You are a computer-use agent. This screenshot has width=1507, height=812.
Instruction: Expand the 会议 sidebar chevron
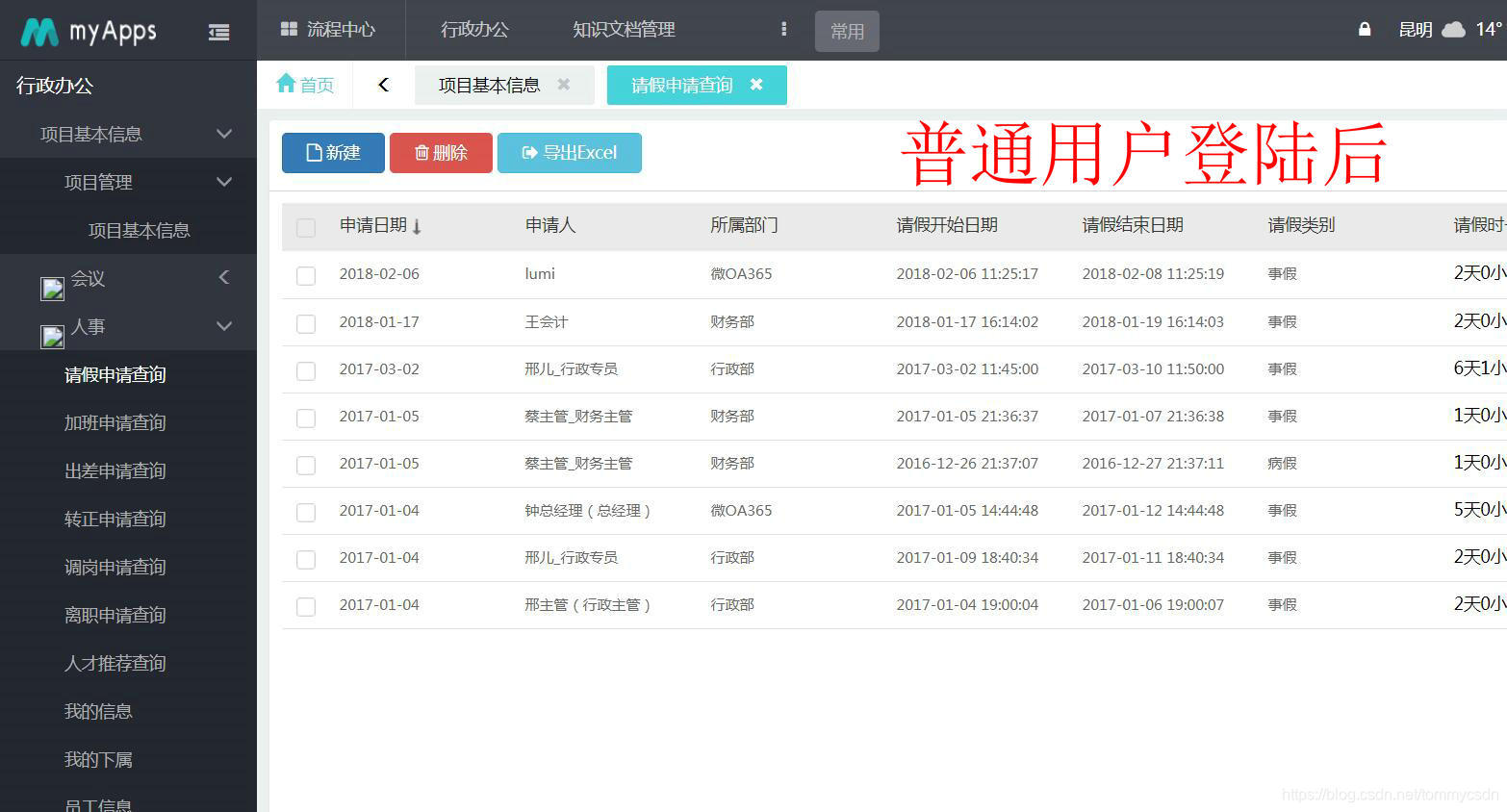tap(224, 278)
